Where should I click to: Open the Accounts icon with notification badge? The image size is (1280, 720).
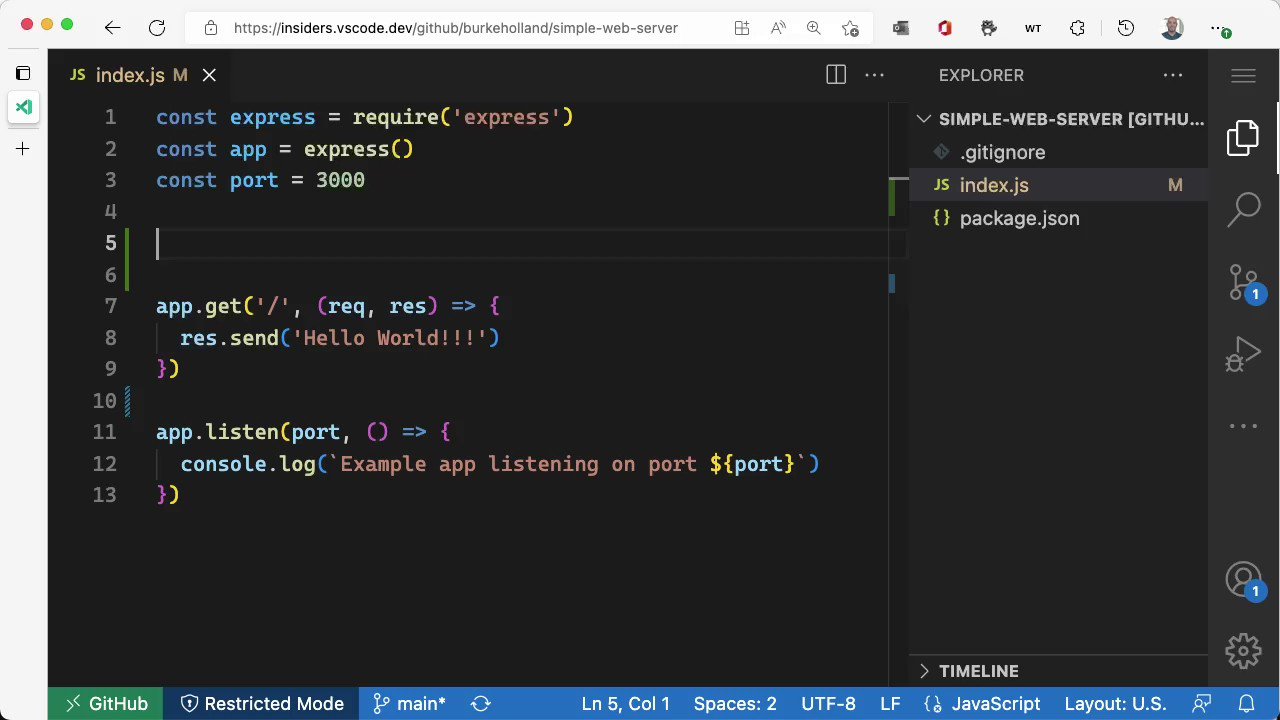coord(1243,579)
